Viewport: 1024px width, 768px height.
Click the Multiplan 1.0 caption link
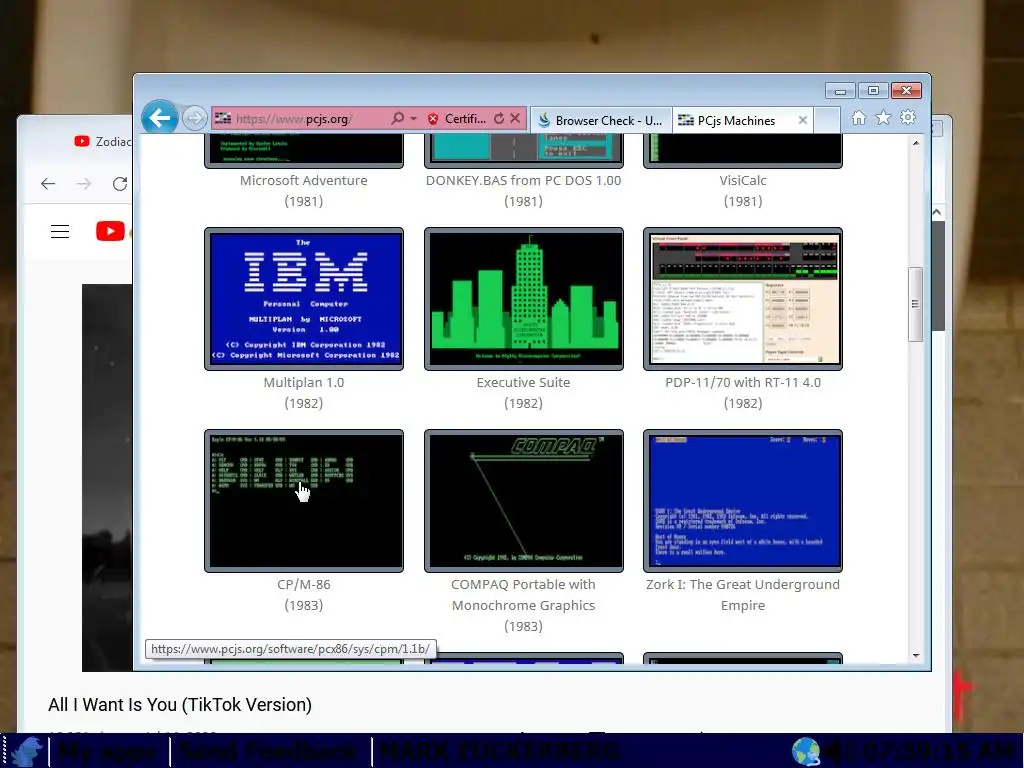point(304,383)
